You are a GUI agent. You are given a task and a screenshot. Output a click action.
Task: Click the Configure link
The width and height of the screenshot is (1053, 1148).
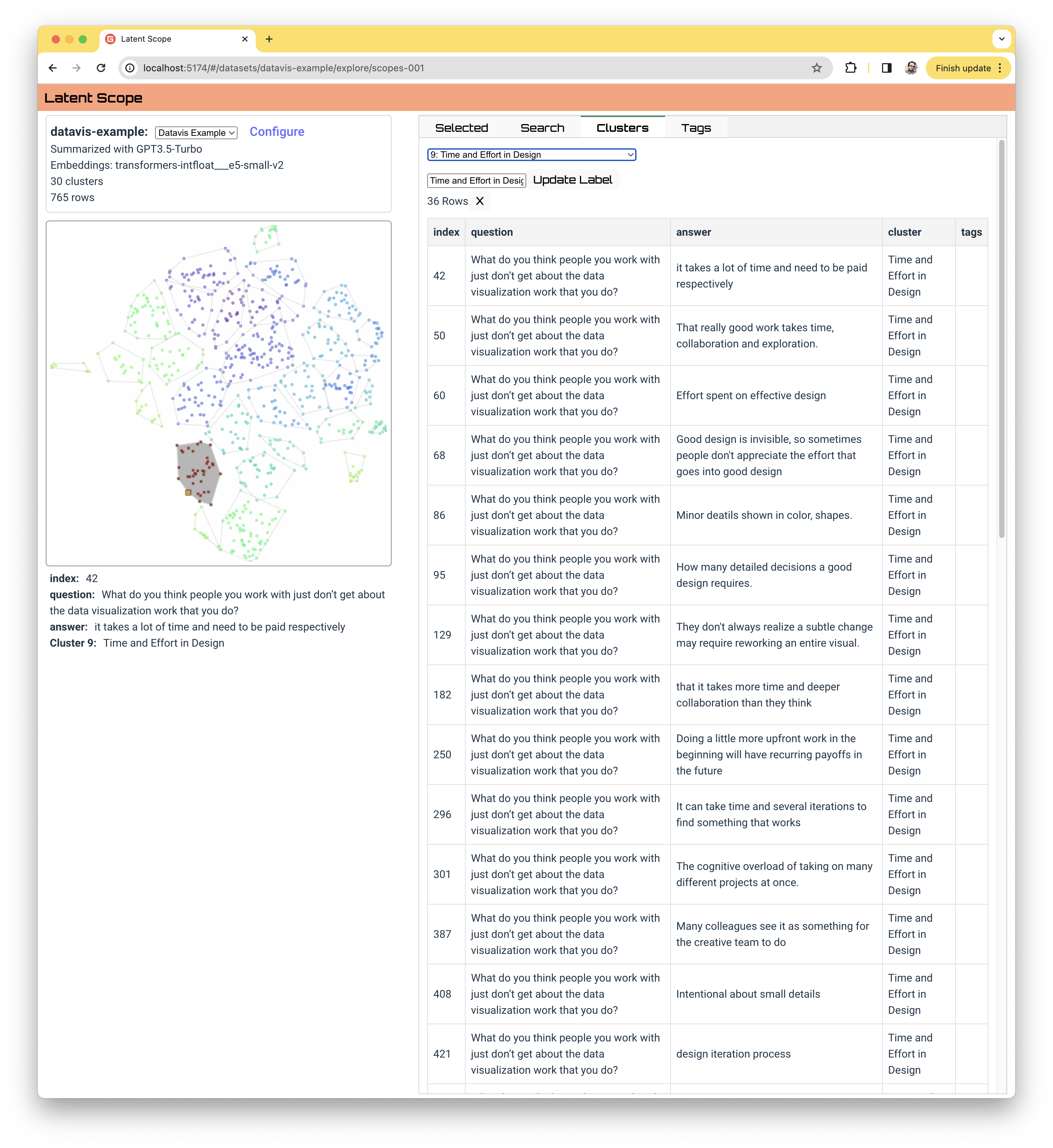tap(276, 131)
